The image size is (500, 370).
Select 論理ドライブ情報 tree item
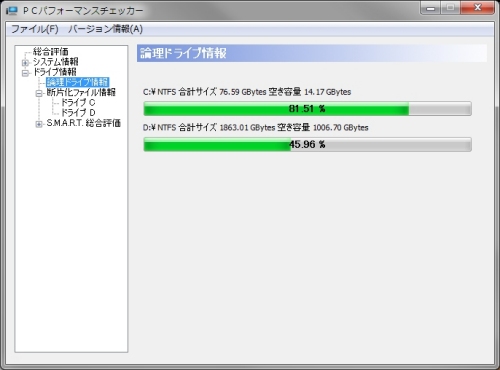pos(77,82)
